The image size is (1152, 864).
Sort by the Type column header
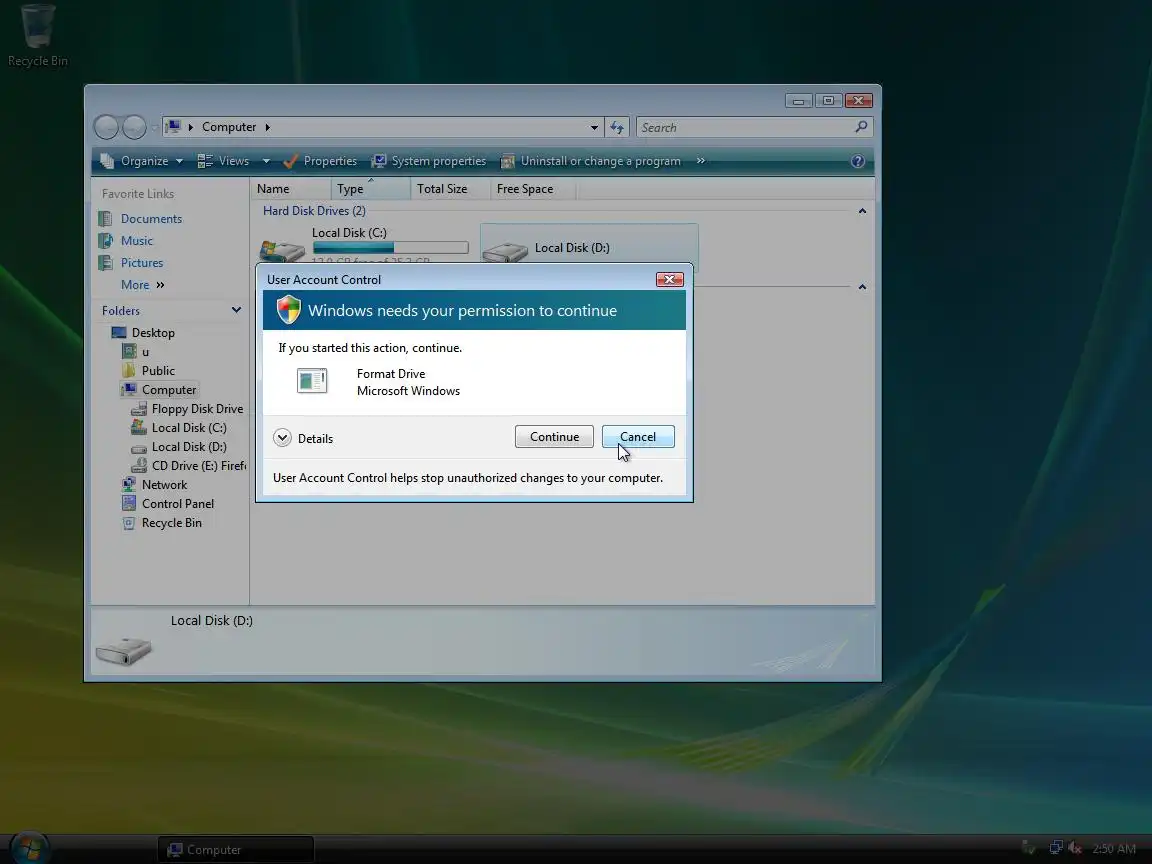pos(370,189)
